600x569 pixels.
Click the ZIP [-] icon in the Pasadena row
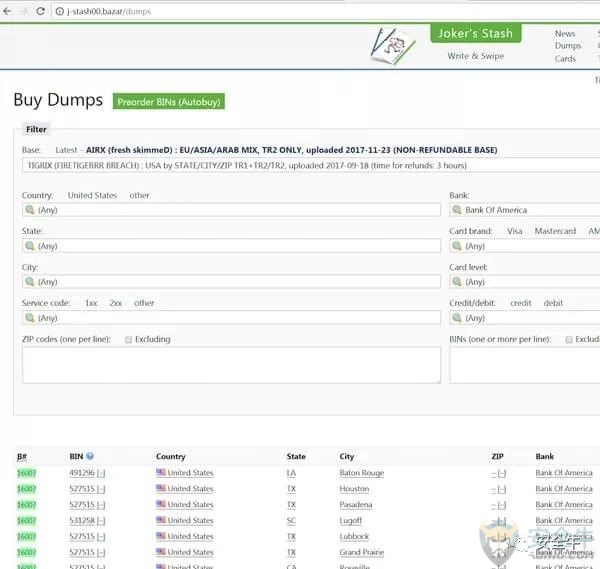click(502, 505)
